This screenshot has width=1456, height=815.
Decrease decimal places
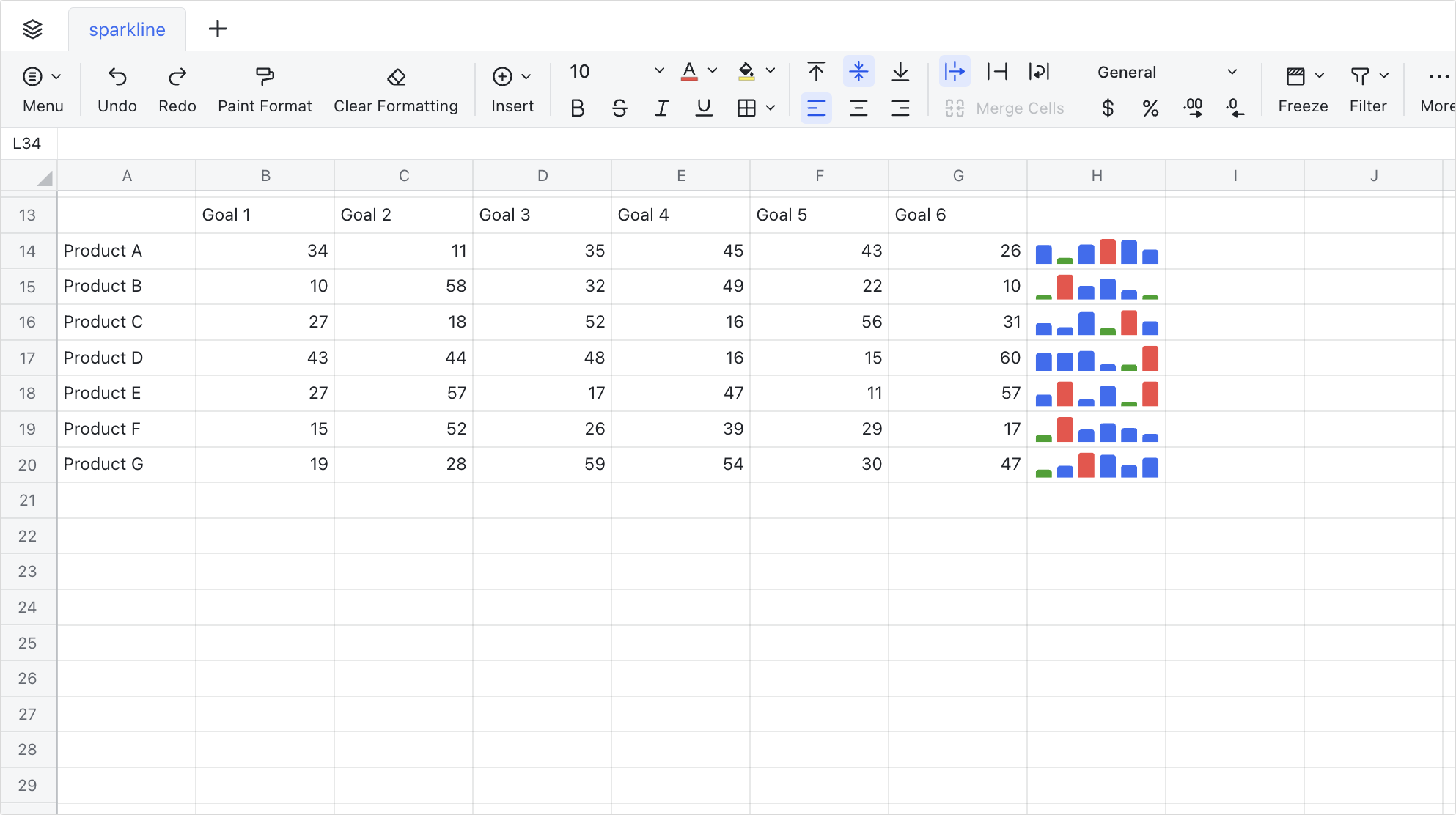click(x=1236, y=108)
